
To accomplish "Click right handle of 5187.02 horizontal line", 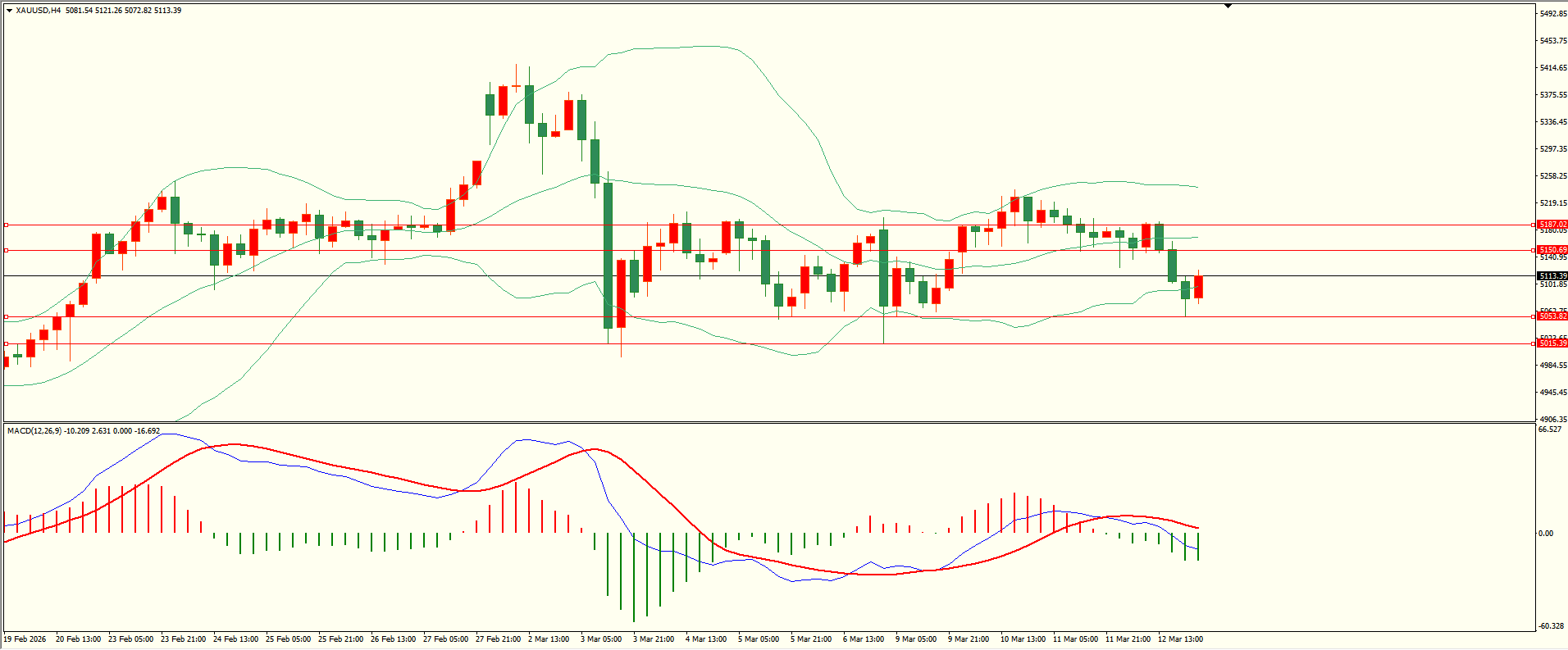I will 1534,225.
